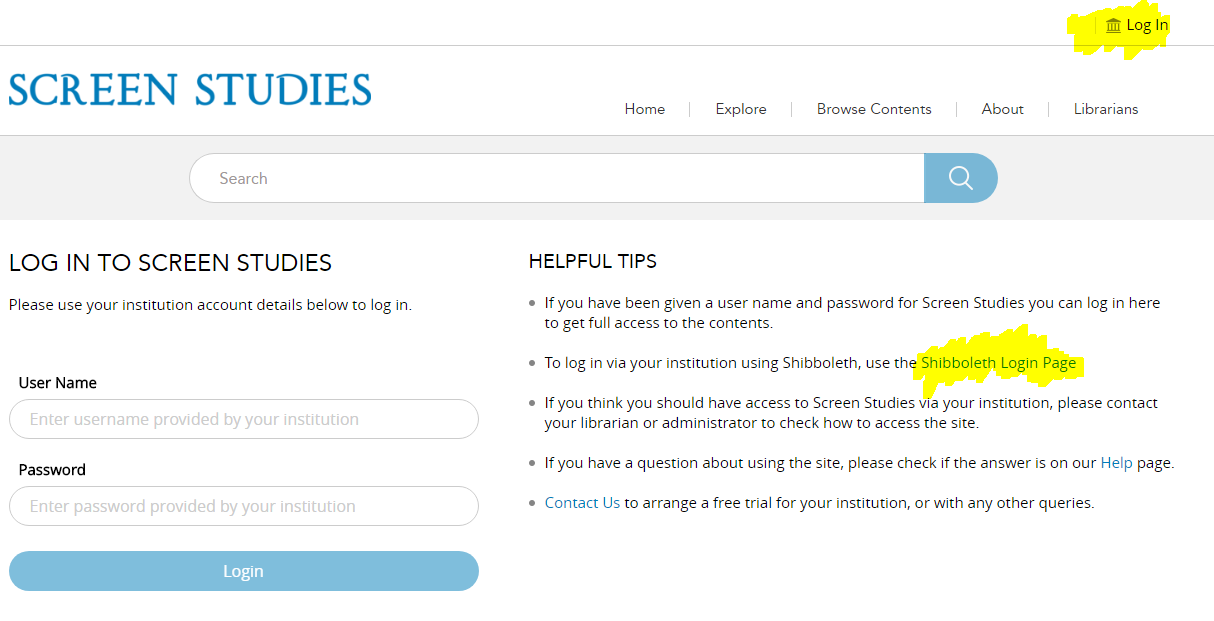Open the Shibboleth Login Page link
This screenshot has width=1214, height=621.
[998, 363]
